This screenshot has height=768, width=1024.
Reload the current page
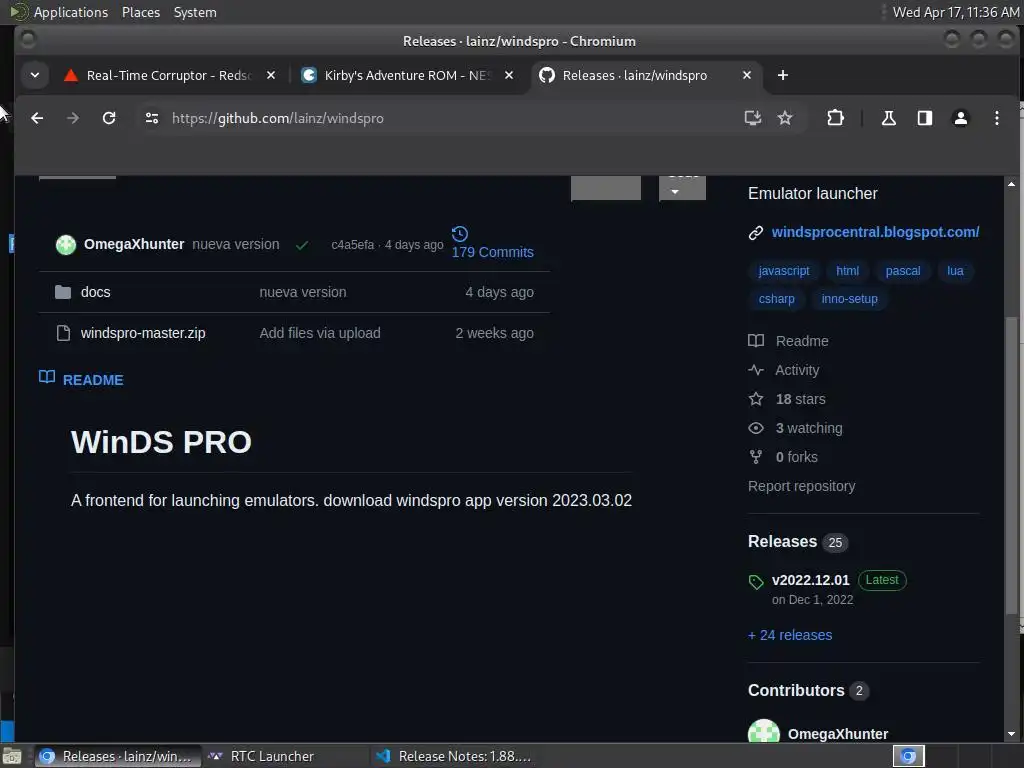click(x=109, y=118)
